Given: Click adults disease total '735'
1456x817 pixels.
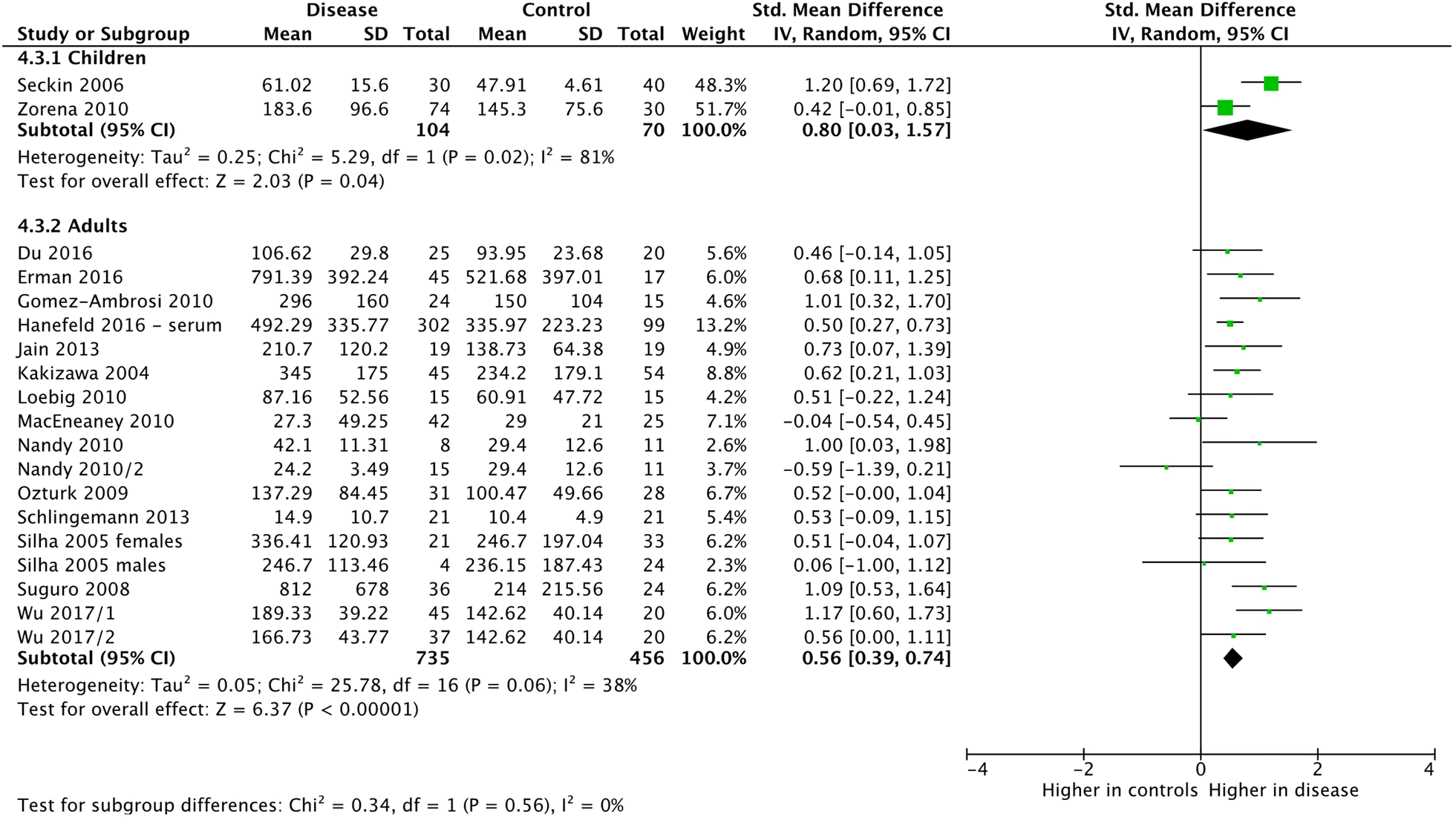Looking at the screenshot, I should 433,658.
